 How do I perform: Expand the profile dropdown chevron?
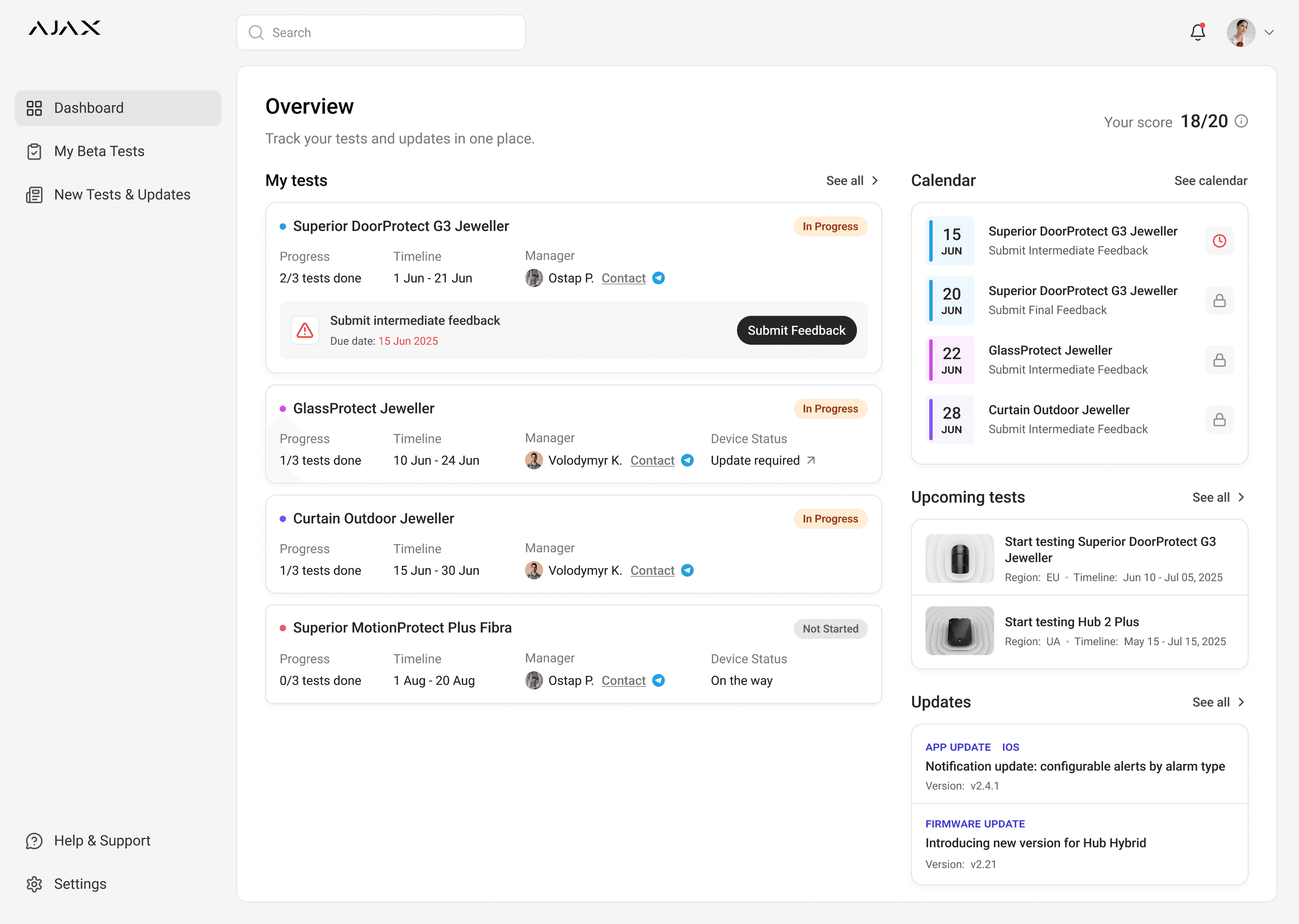(1270, 32)
